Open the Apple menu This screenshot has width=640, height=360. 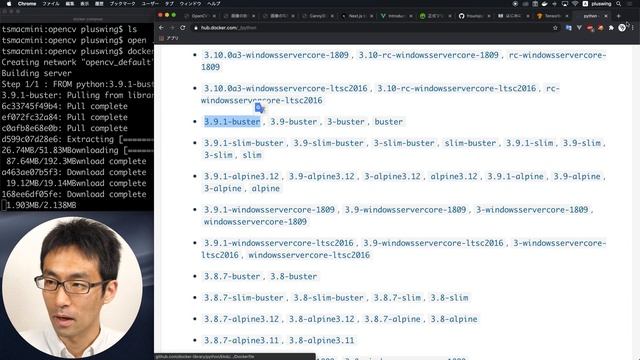coord(9,4)
